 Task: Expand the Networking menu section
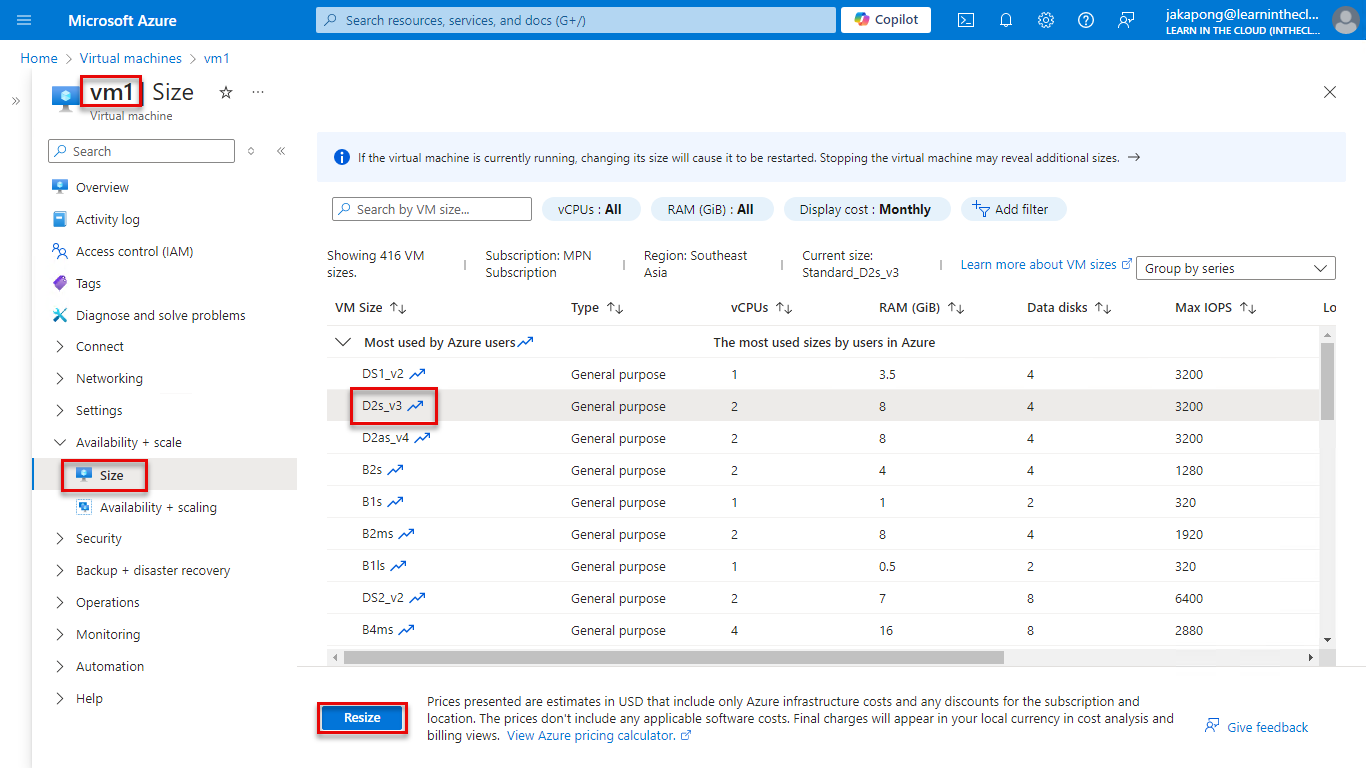(x=60, y=379)
